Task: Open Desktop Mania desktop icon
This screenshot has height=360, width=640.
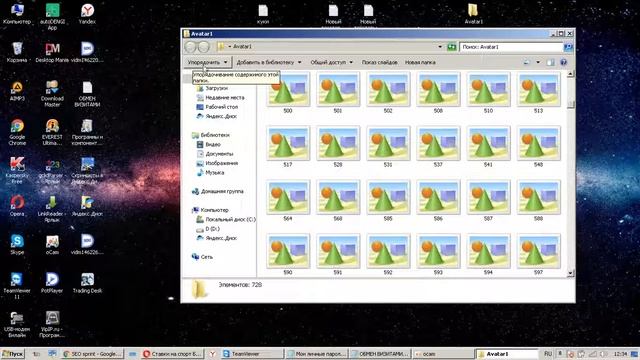Action: [52, 52]
